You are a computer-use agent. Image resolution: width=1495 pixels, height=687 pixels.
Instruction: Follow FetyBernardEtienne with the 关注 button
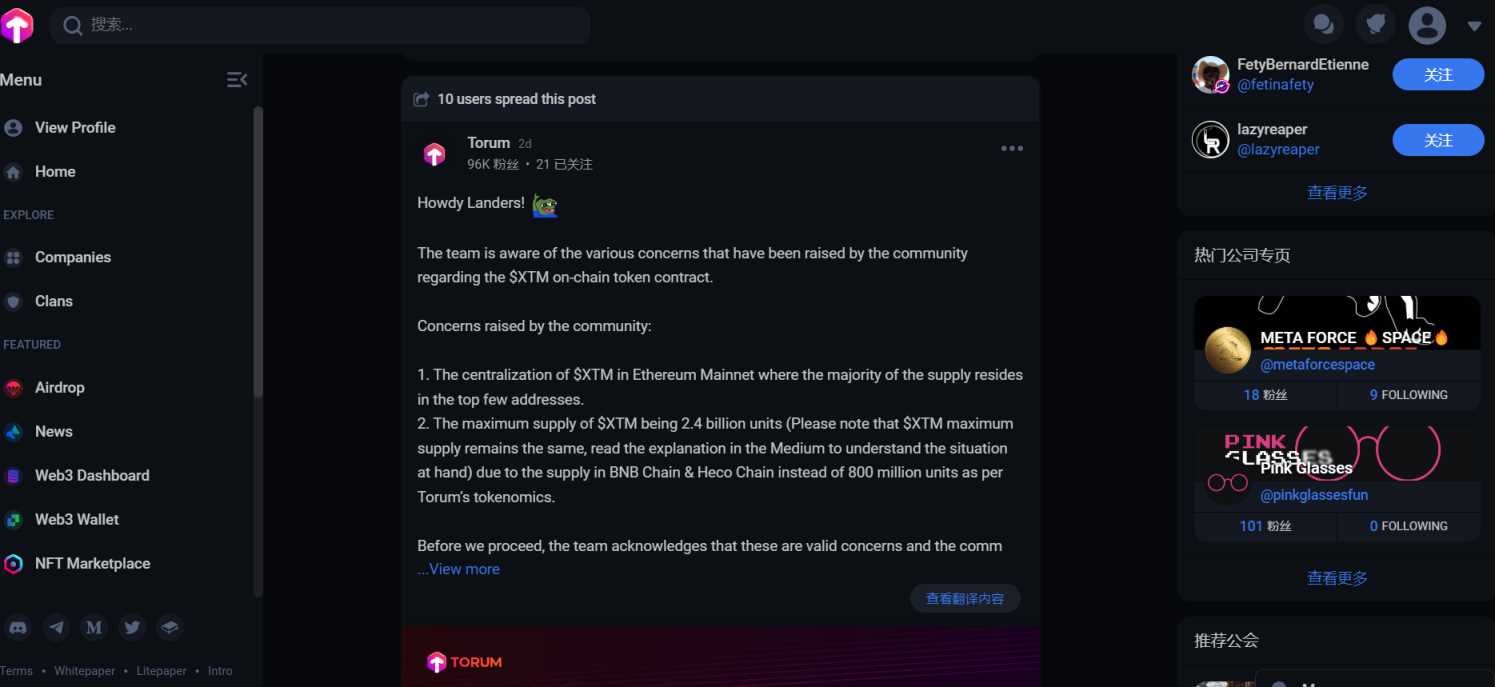pos(1438,74)
